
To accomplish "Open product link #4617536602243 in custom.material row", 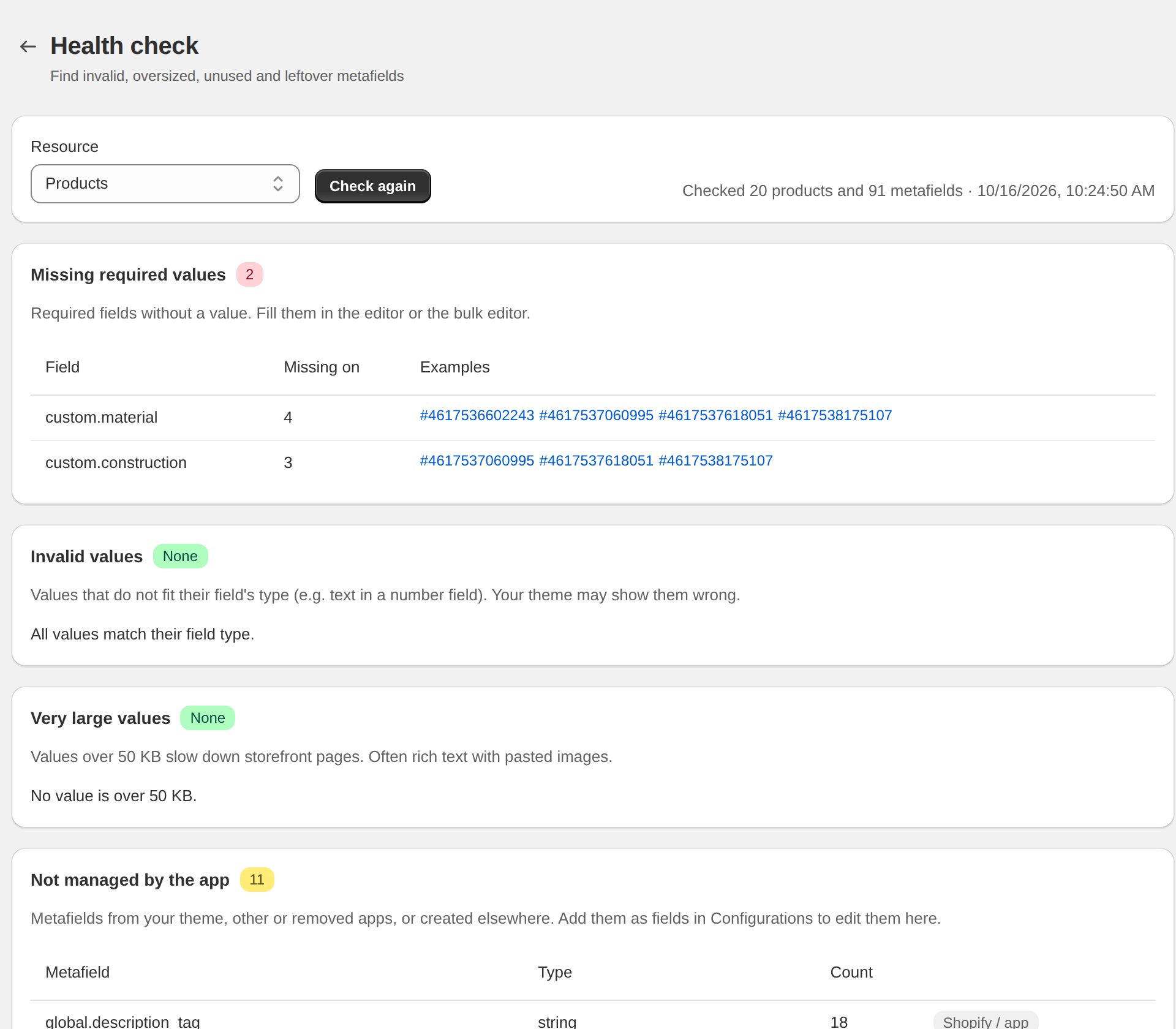I will (477, 415).
